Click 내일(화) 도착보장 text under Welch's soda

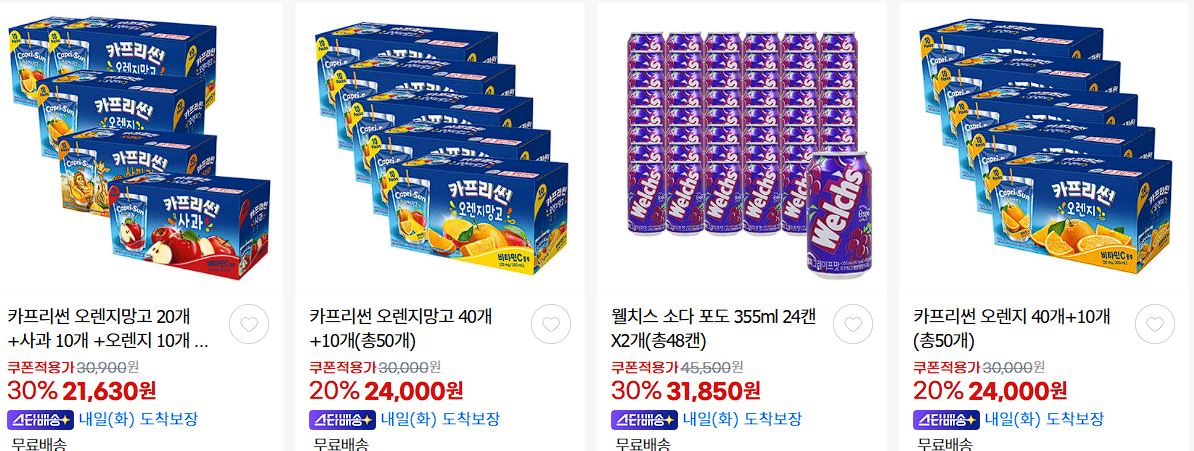pyautogui.click(x=742, y=419)
